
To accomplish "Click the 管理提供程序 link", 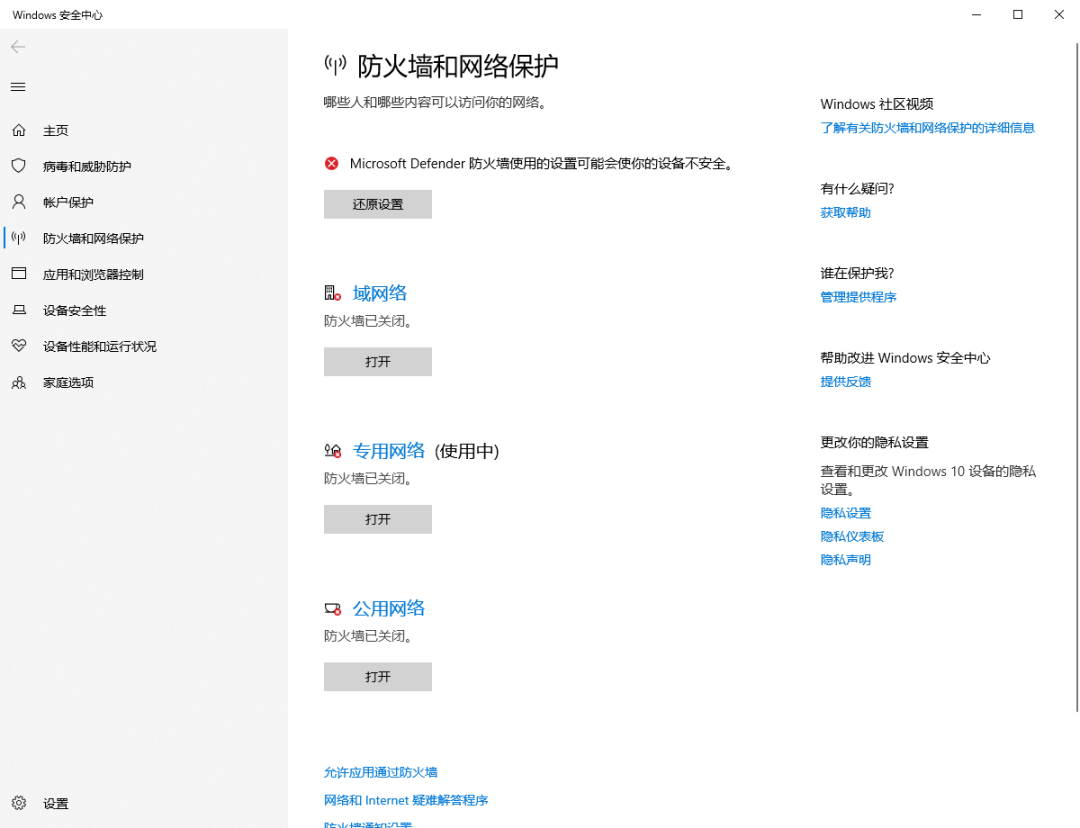I will pyautogui.click(x=858, y=297).
